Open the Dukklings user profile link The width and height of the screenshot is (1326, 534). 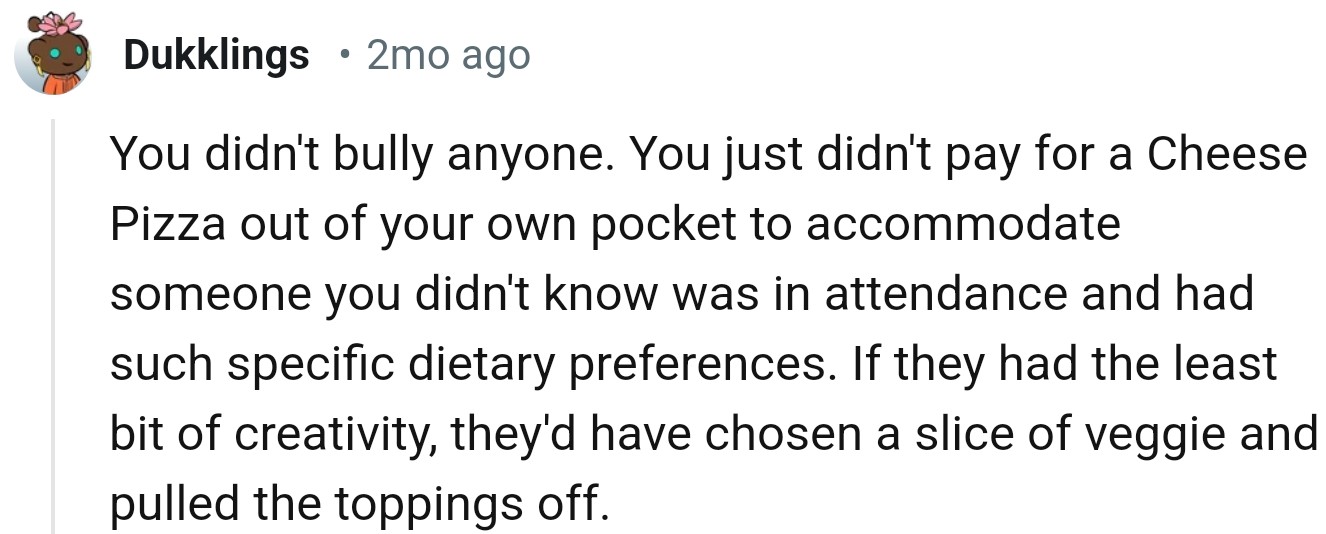(216, 56)
